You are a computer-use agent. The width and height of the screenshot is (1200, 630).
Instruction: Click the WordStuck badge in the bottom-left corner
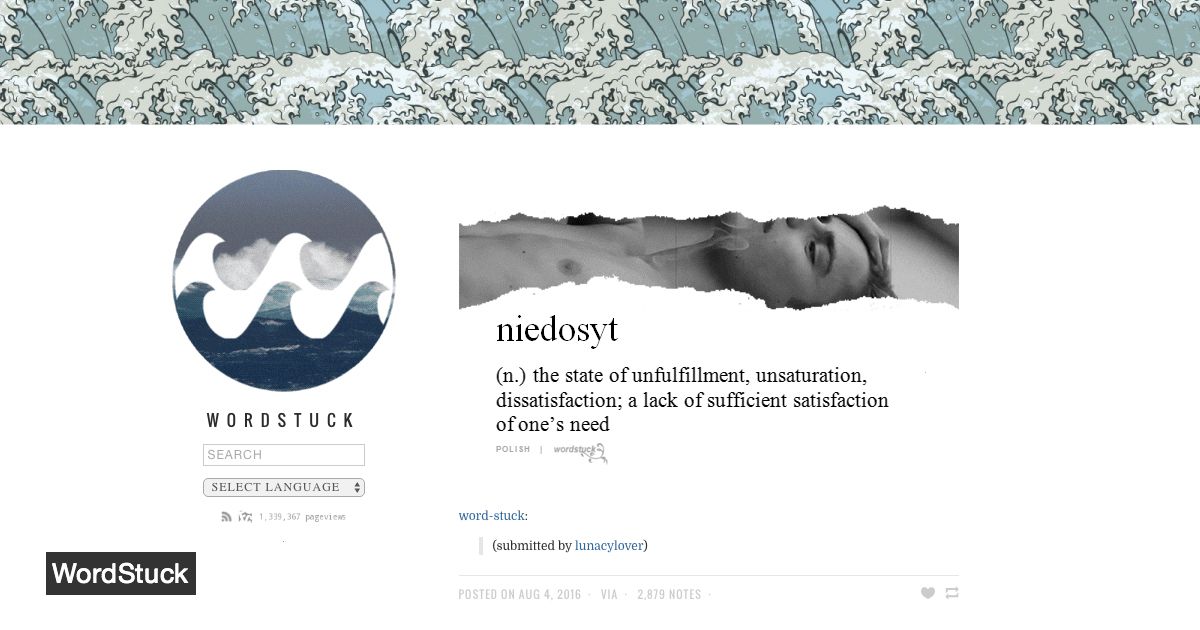pos(121,574)
